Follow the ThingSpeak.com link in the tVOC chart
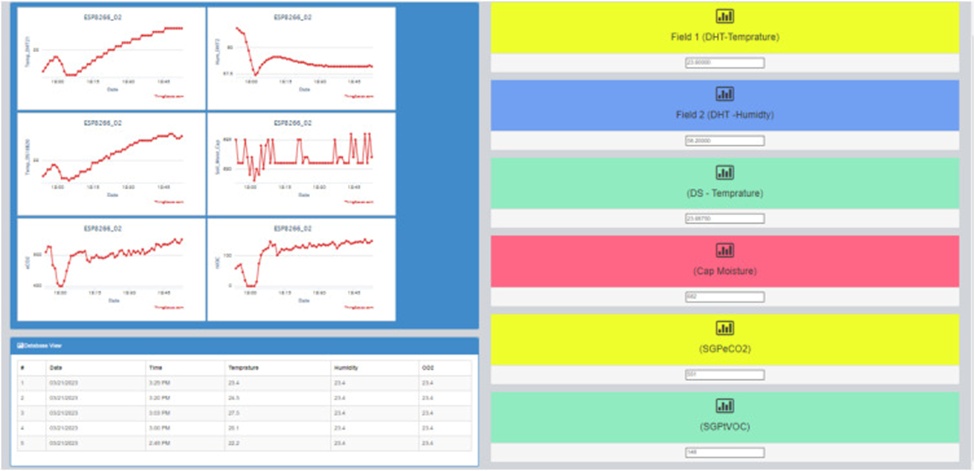The height and width of the screenshot is (471, 975). 358,307
